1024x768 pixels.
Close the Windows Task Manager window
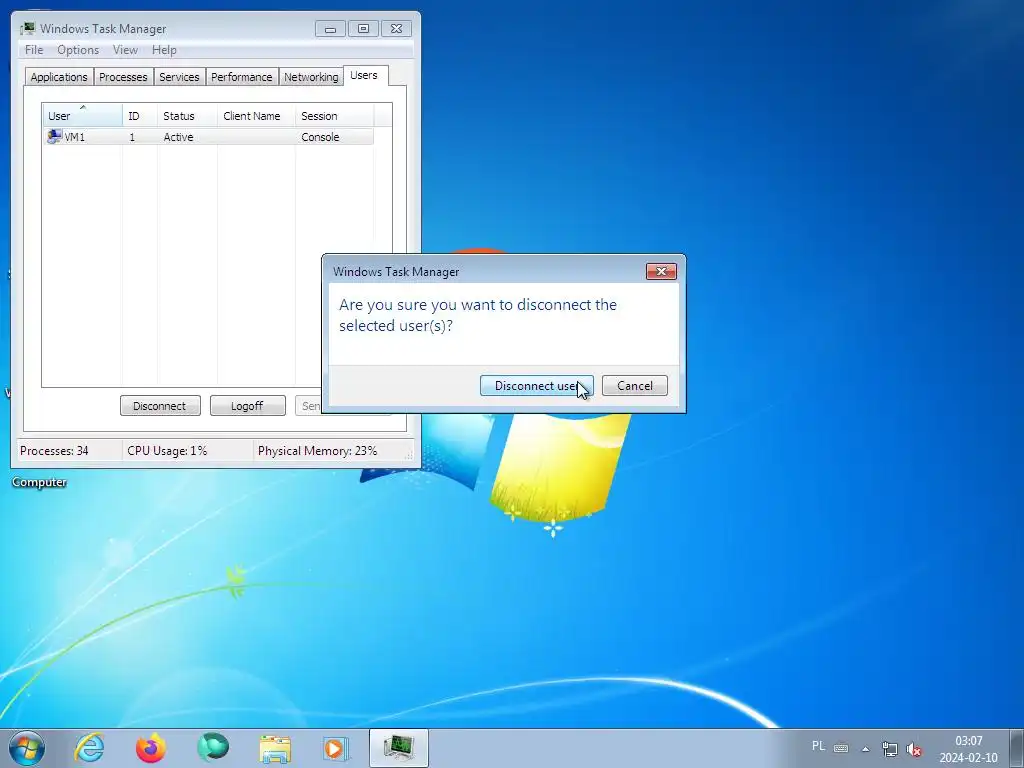(396, 29)
